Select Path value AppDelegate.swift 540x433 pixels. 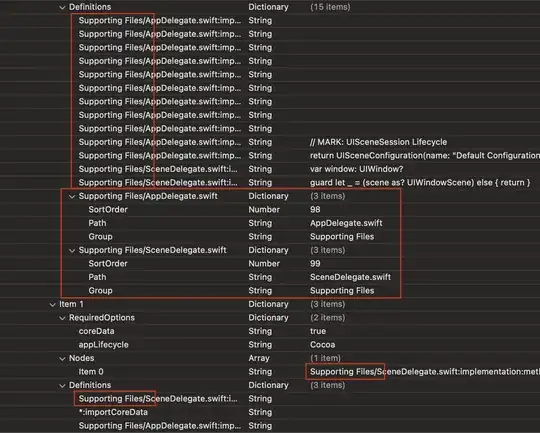coord(346,223)
